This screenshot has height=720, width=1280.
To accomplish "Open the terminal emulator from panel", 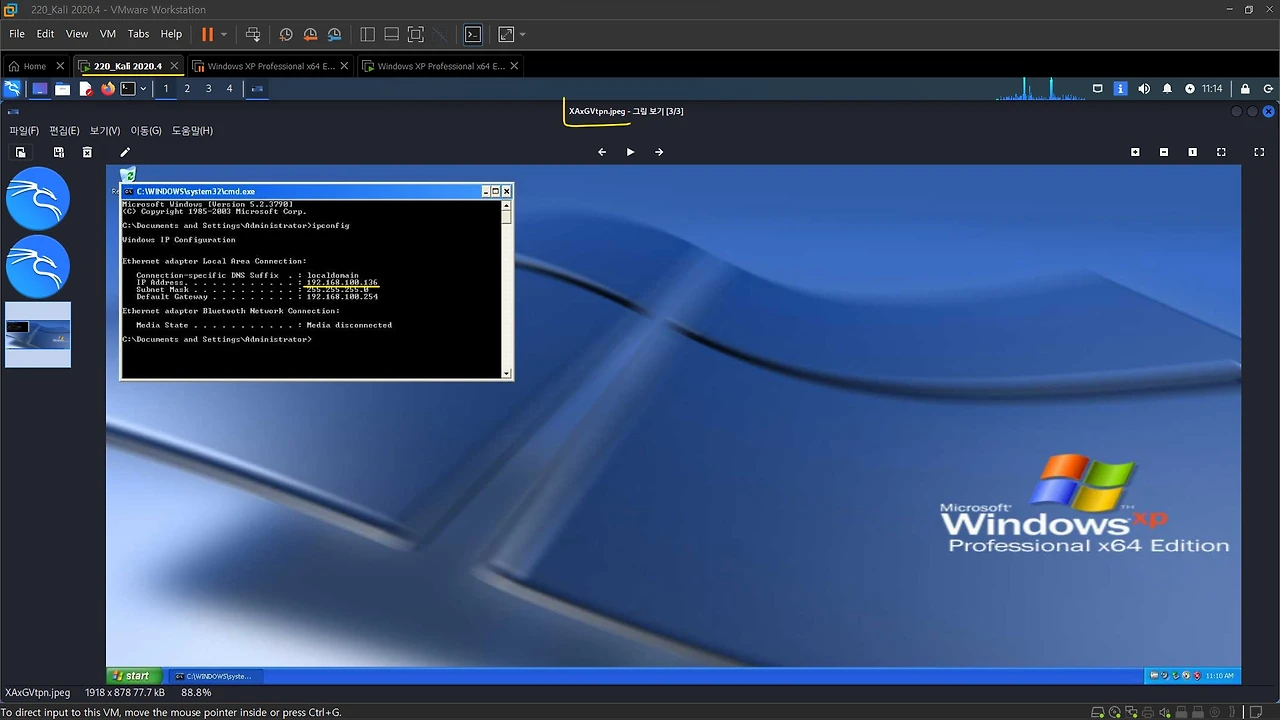I will 128,88.
